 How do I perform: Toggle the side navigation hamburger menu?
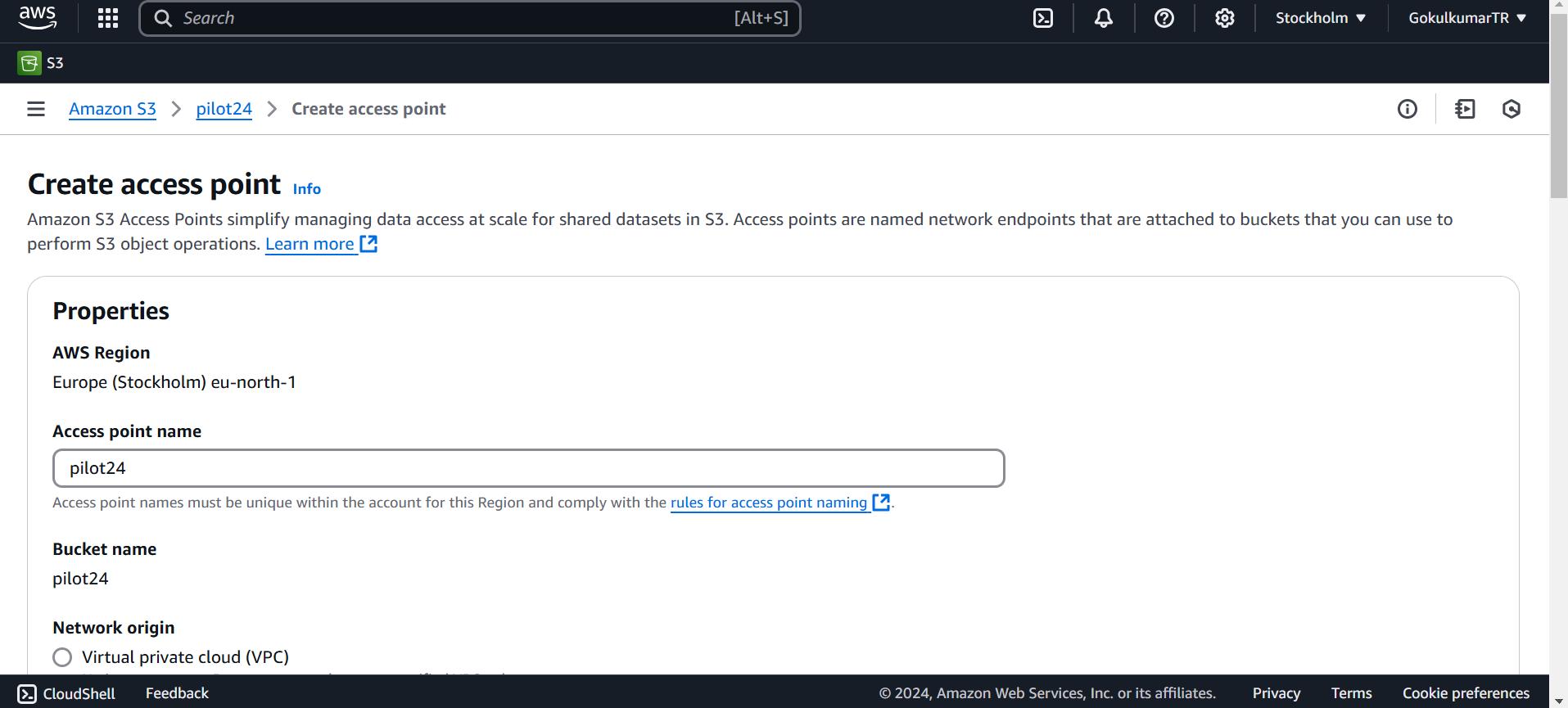tap(36, 109)
